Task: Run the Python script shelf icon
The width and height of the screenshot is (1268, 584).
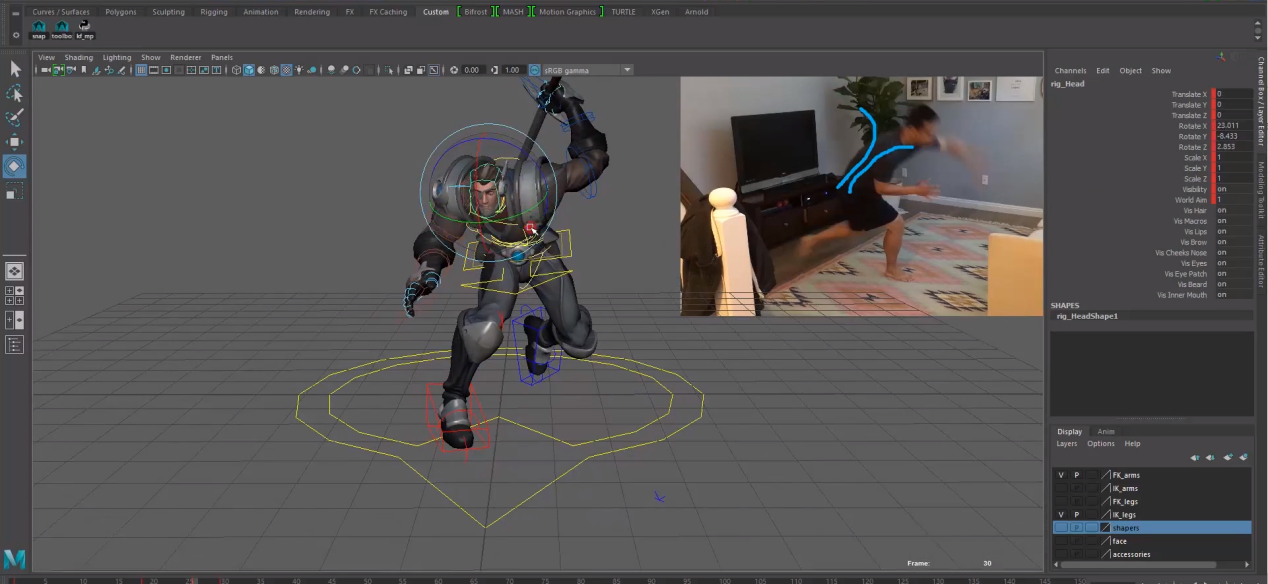Action: (x=85, y=29)
